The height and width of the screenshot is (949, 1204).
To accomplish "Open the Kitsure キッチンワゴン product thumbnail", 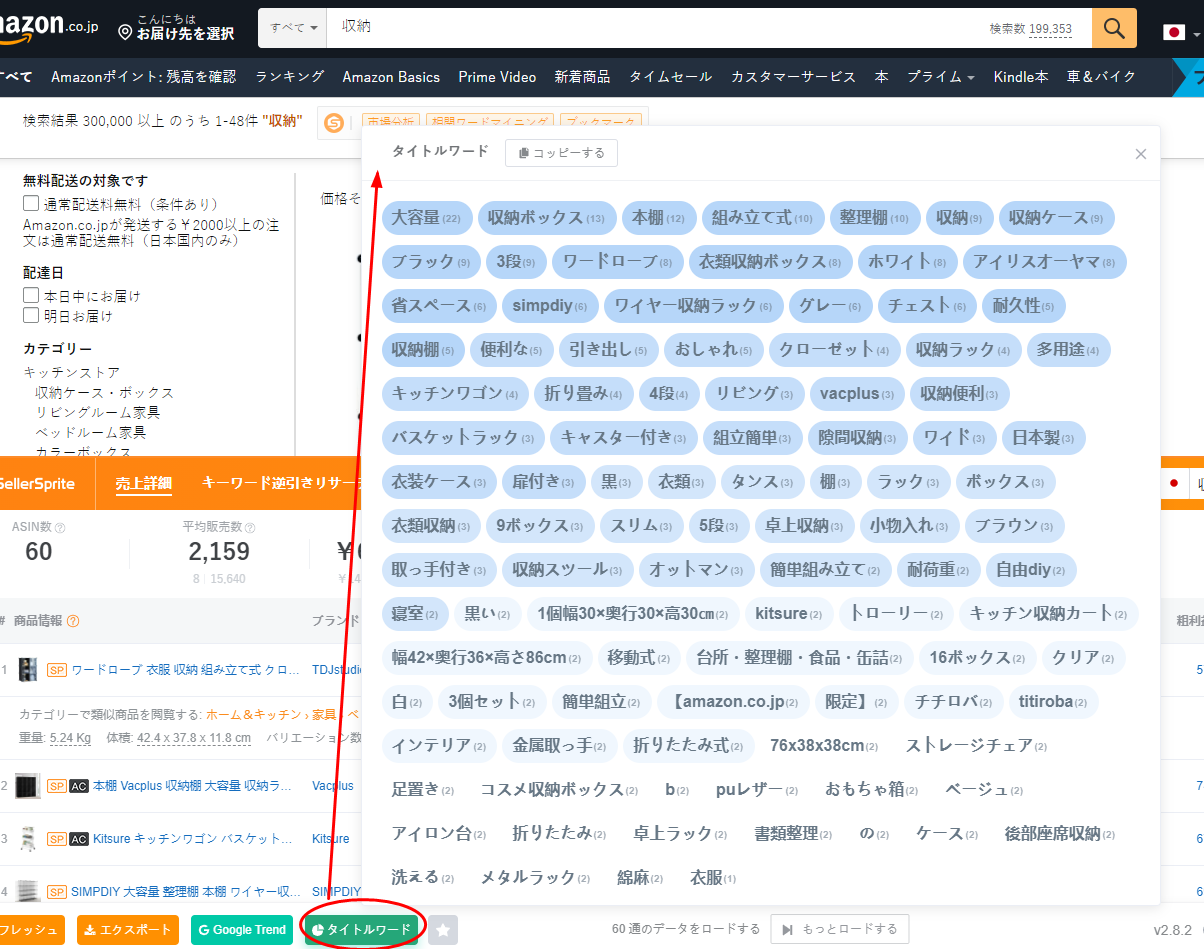I will (x=28, y=838).
